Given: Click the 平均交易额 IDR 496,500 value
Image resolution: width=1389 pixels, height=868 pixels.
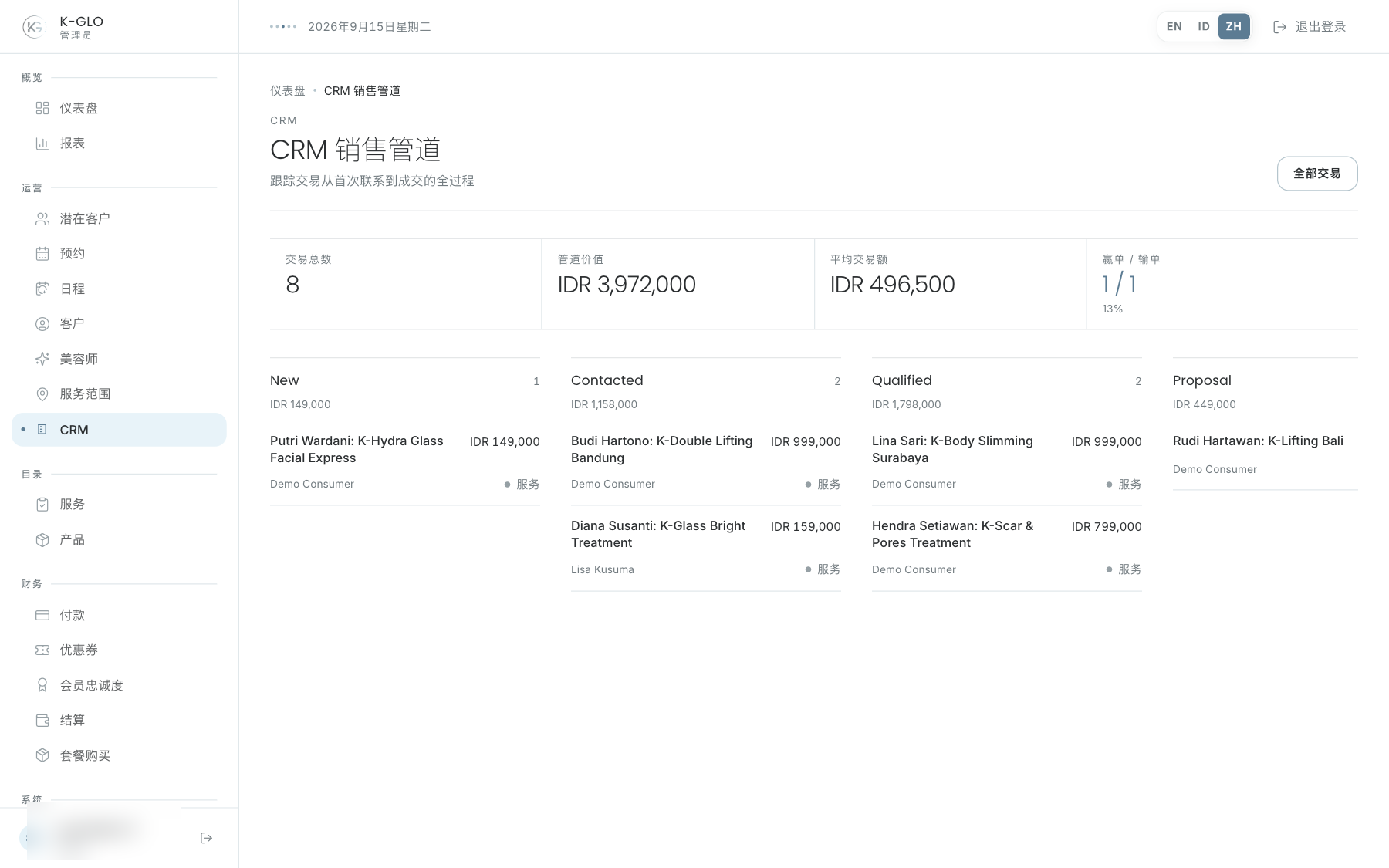Looking at the screenshot, I should (x=892, y=285).
